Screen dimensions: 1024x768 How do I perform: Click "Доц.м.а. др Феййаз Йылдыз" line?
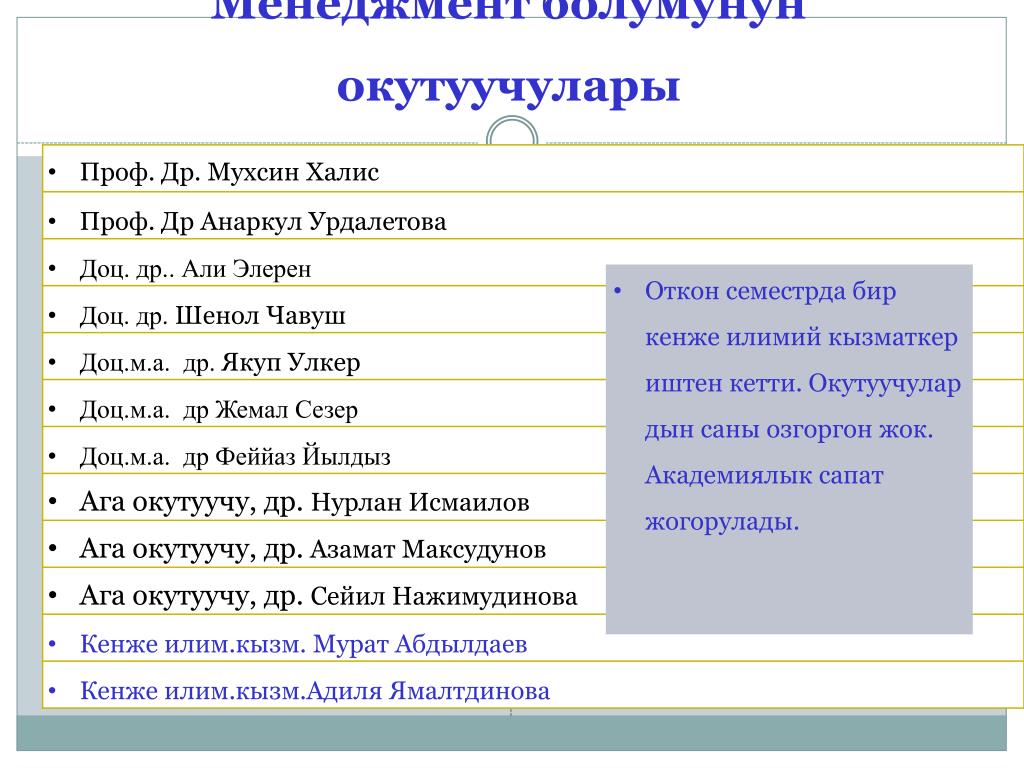[235, 456]
